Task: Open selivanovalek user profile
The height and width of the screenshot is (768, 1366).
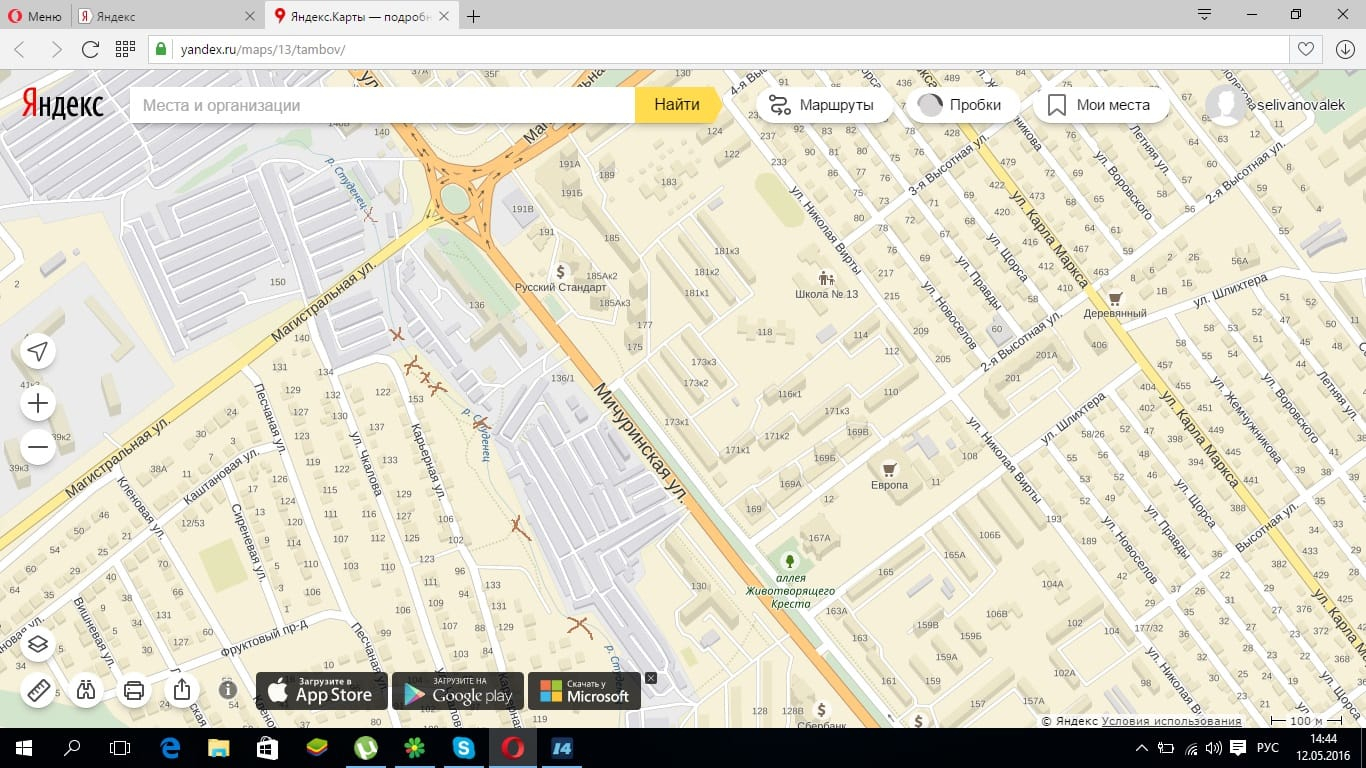Action: pos(1278,105)
